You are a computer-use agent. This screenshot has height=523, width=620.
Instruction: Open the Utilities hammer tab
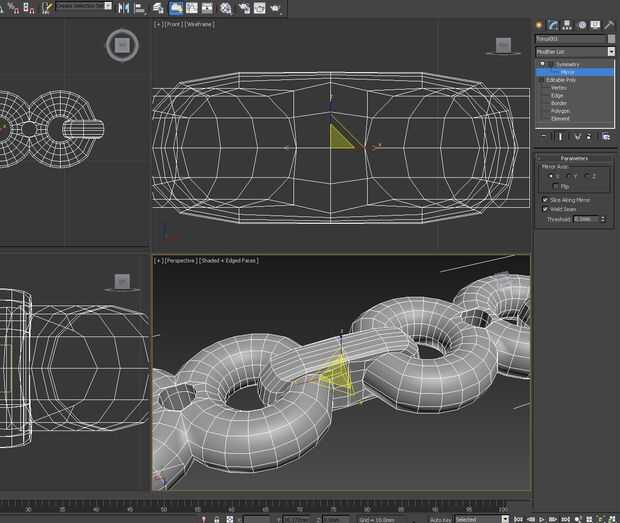pos(608,23)
